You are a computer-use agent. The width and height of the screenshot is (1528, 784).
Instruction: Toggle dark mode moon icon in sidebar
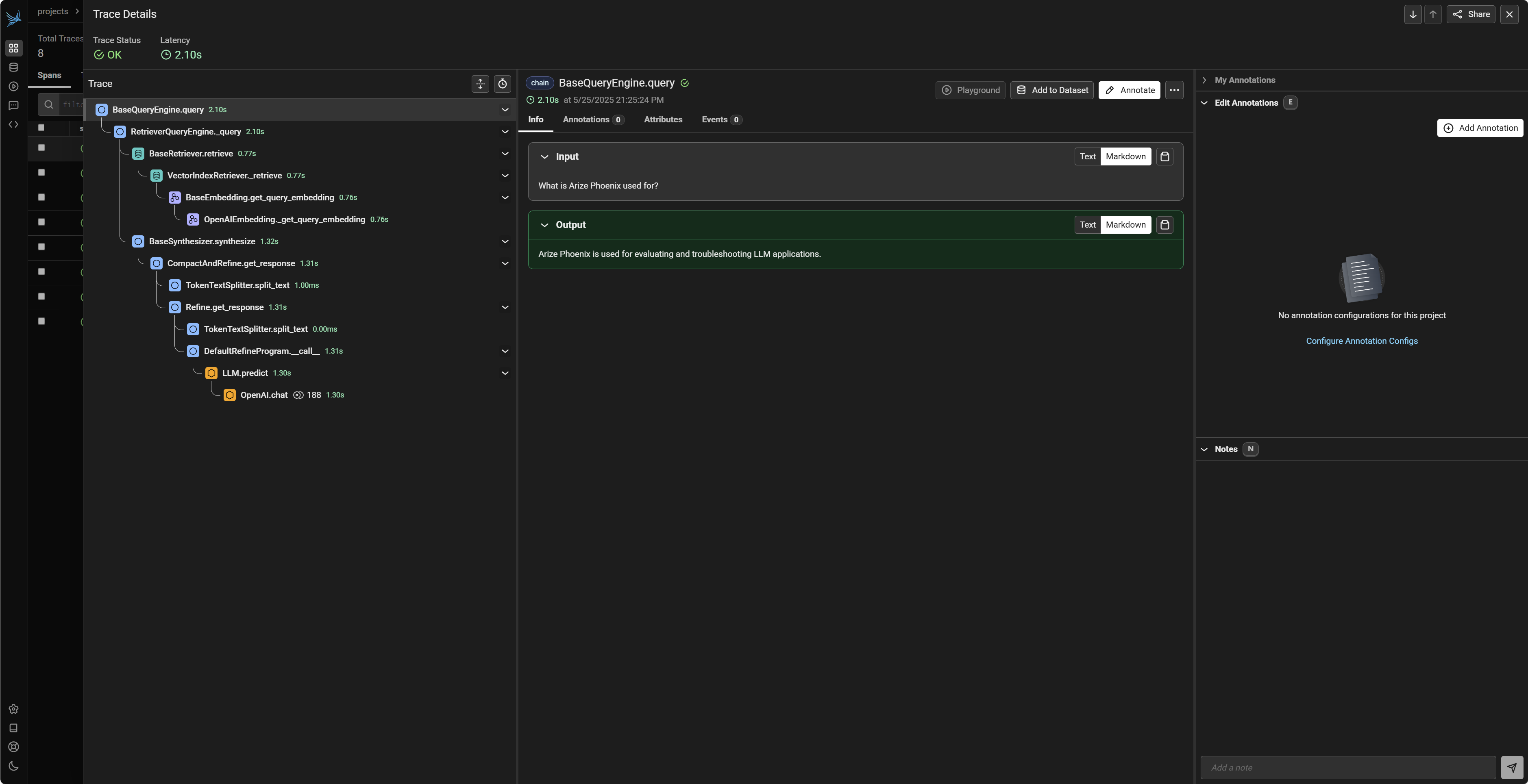[14, 766]
